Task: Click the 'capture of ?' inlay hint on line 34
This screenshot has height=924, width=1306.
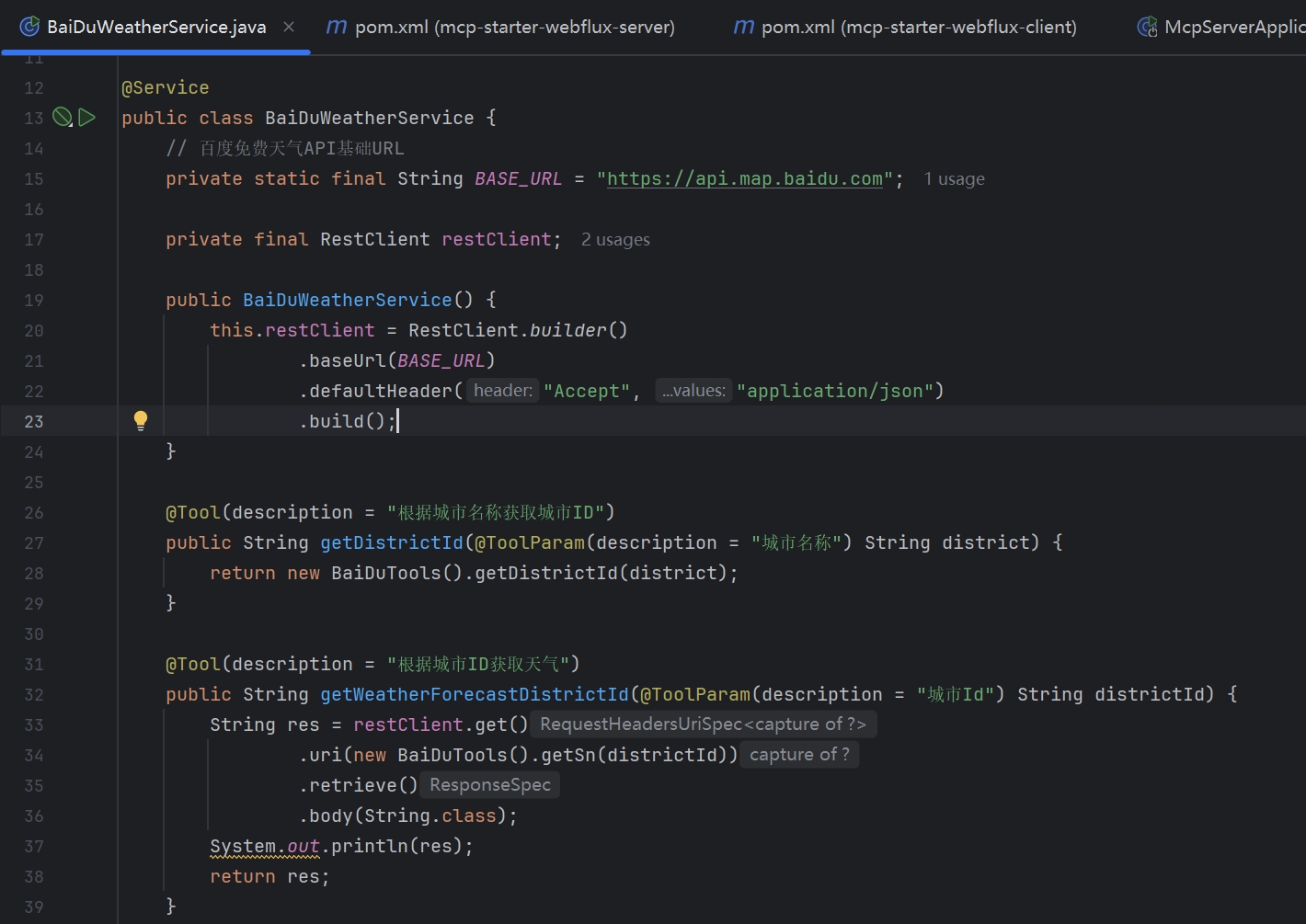Action: point(800,755)
